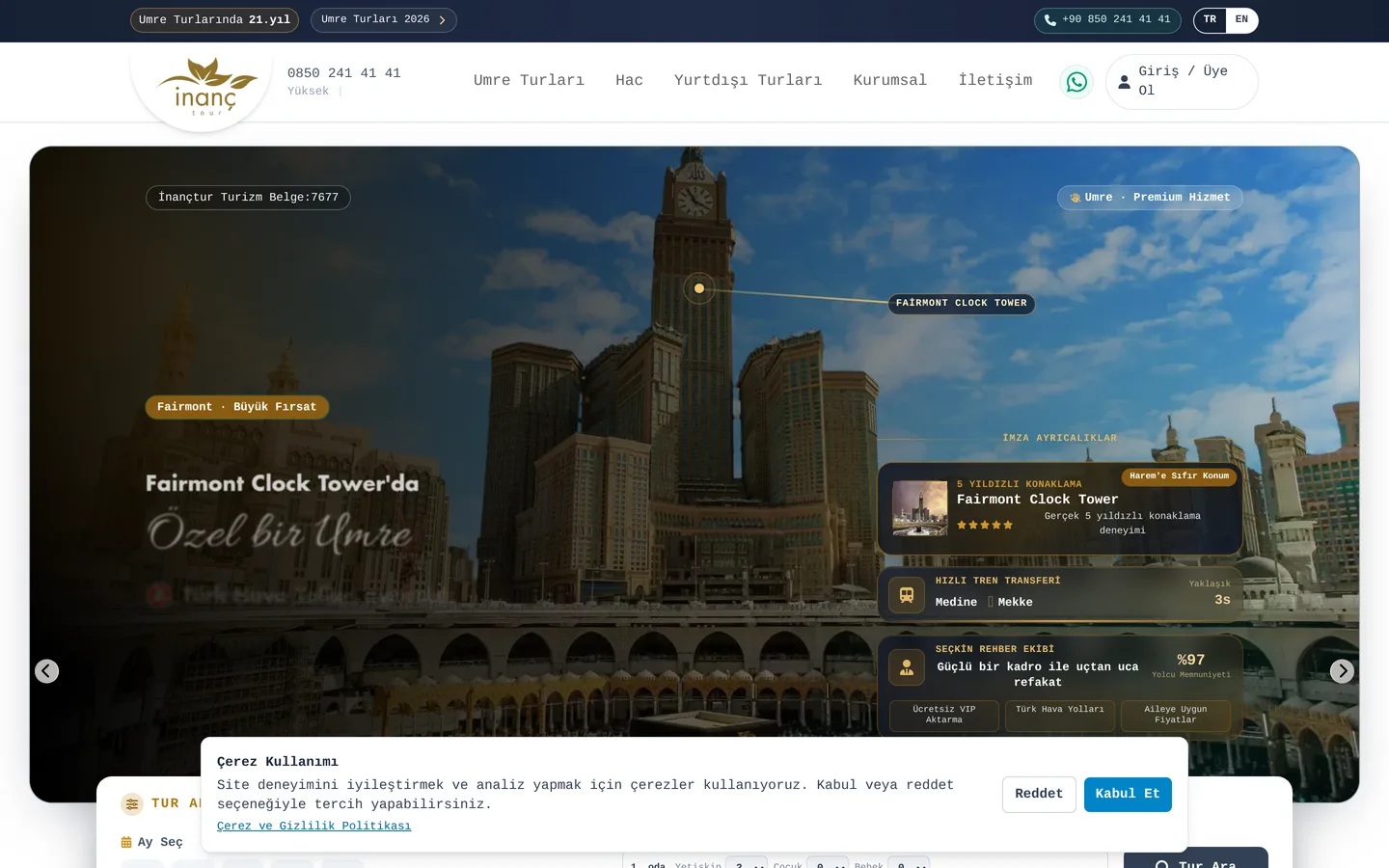Viewport: 1389px width, 868px height.
Task: Click Harem'e Sıfır Konum badge
Action: (1179, 476)
